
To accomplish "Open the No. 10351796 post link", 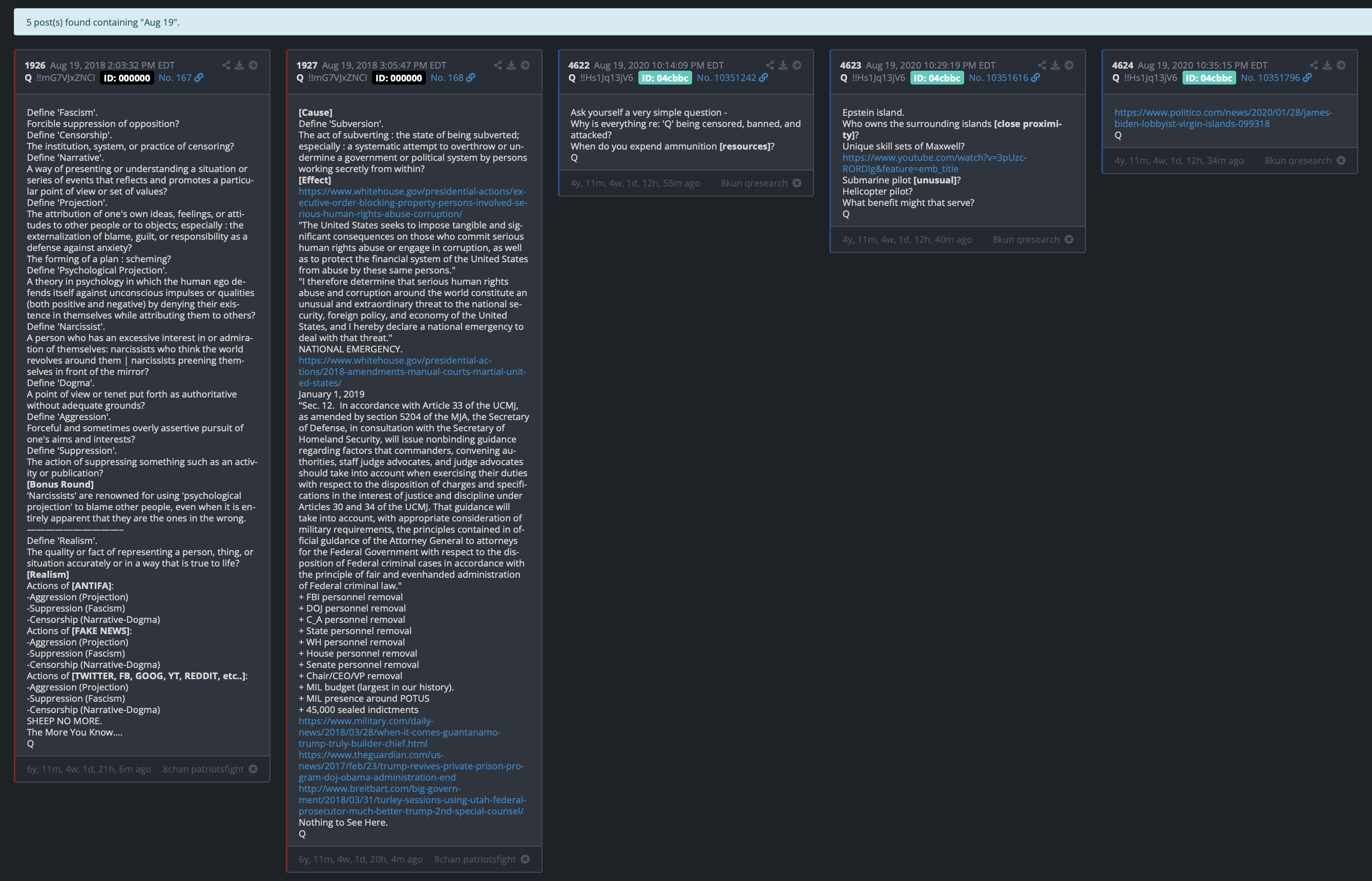I will 1270,78.
